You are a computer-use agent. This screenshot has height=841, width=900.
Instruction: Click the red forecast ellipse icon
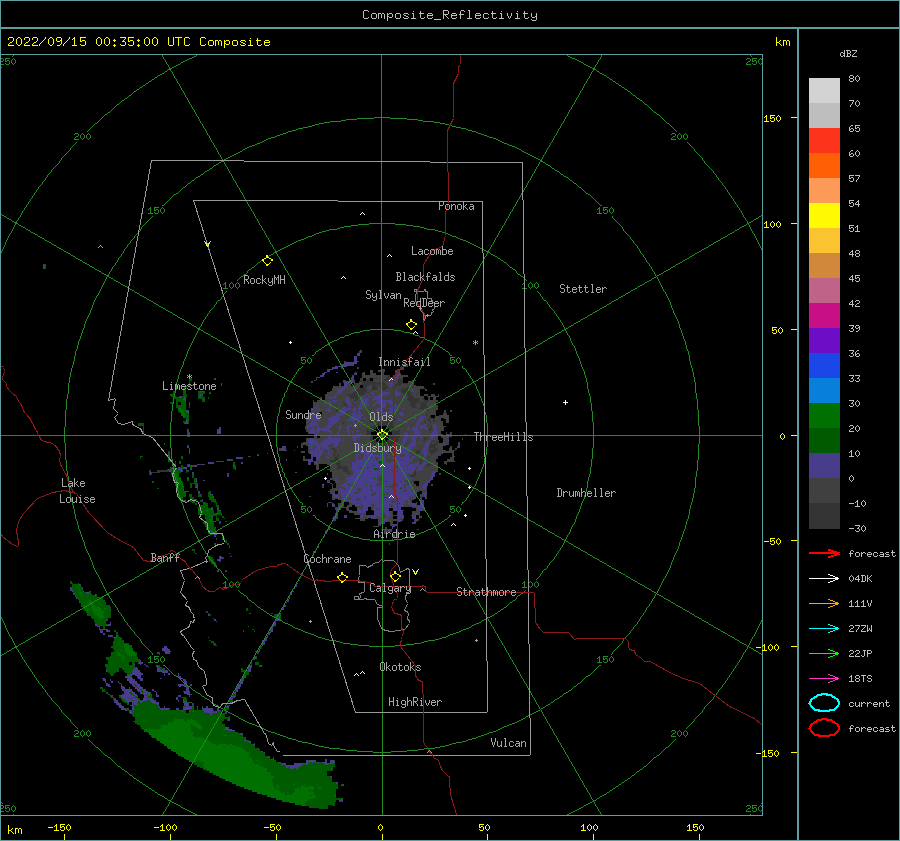(824, 728)
